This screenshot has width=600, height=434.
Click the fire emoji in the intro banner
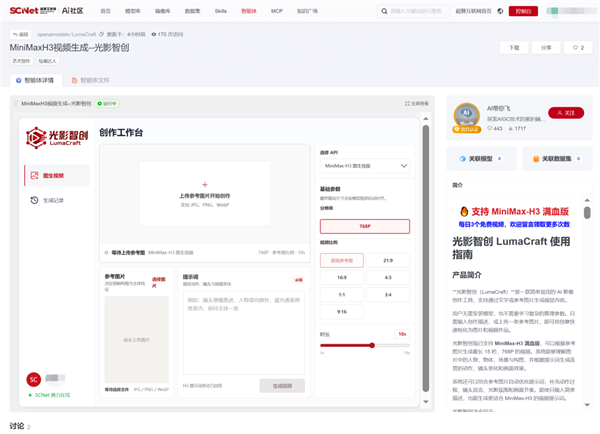(464, 211)
